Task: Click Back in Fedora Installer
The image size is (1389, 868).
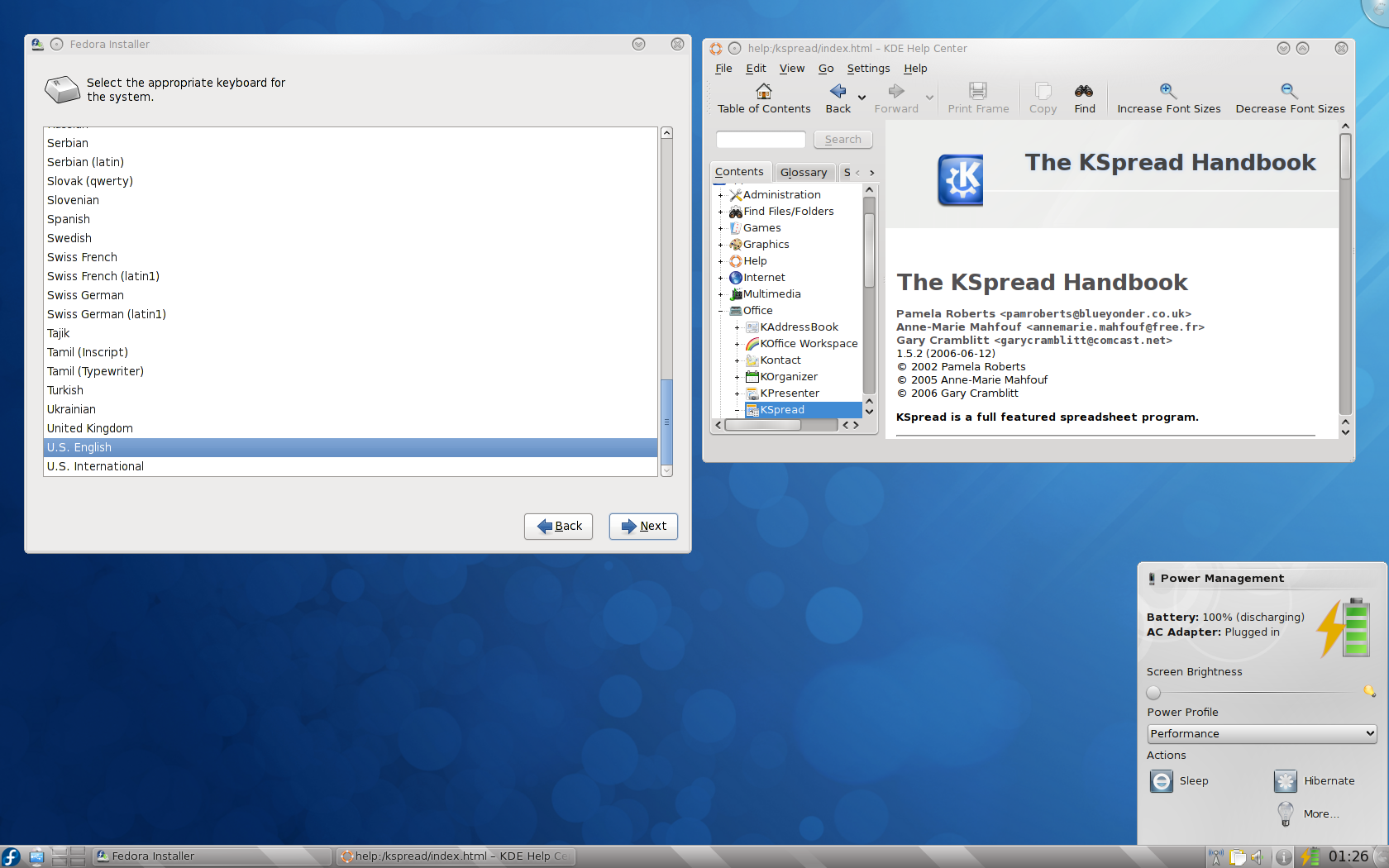Action: point(558,527)
